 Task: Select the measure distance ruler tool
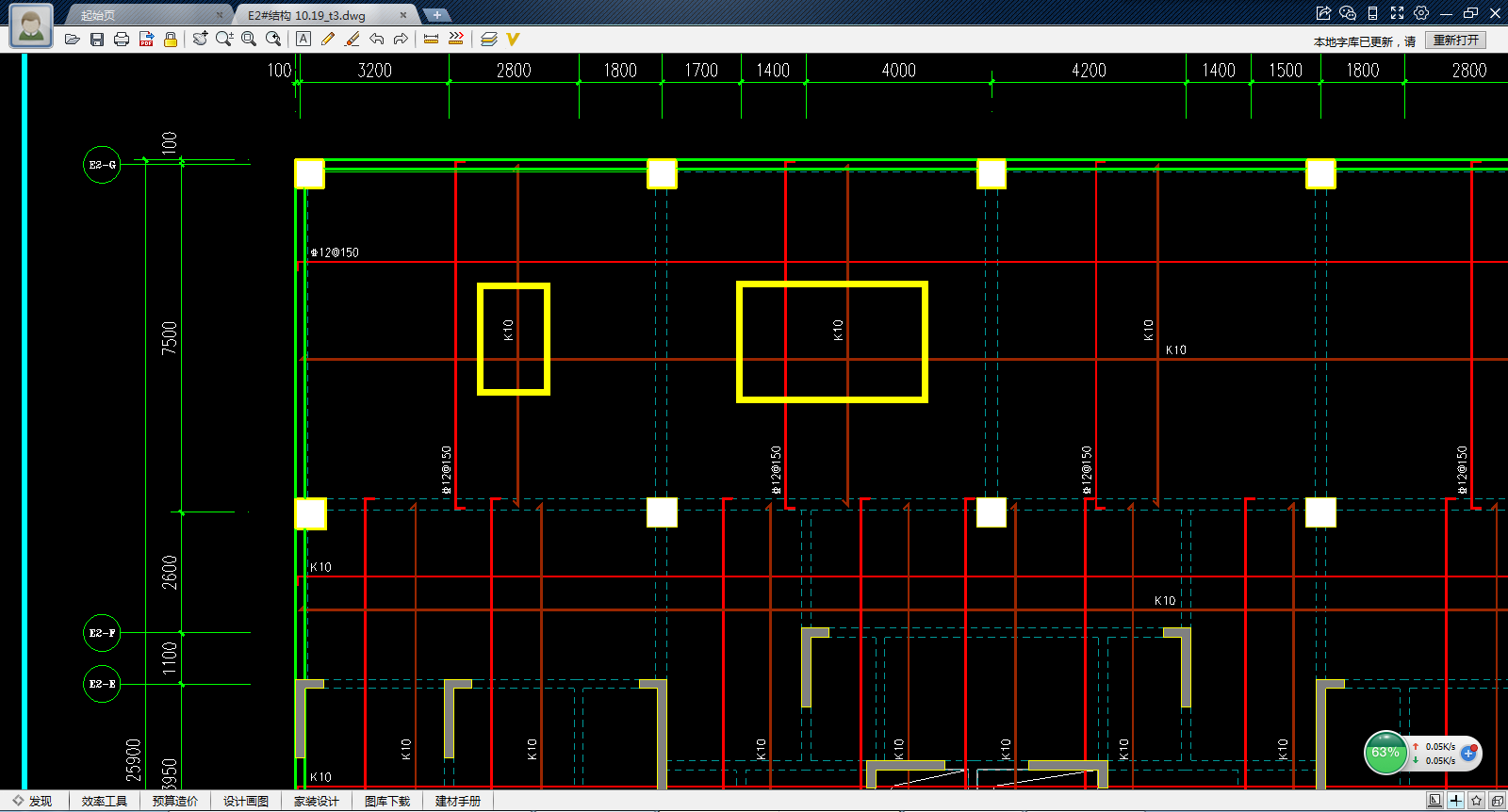coord(432,39)
